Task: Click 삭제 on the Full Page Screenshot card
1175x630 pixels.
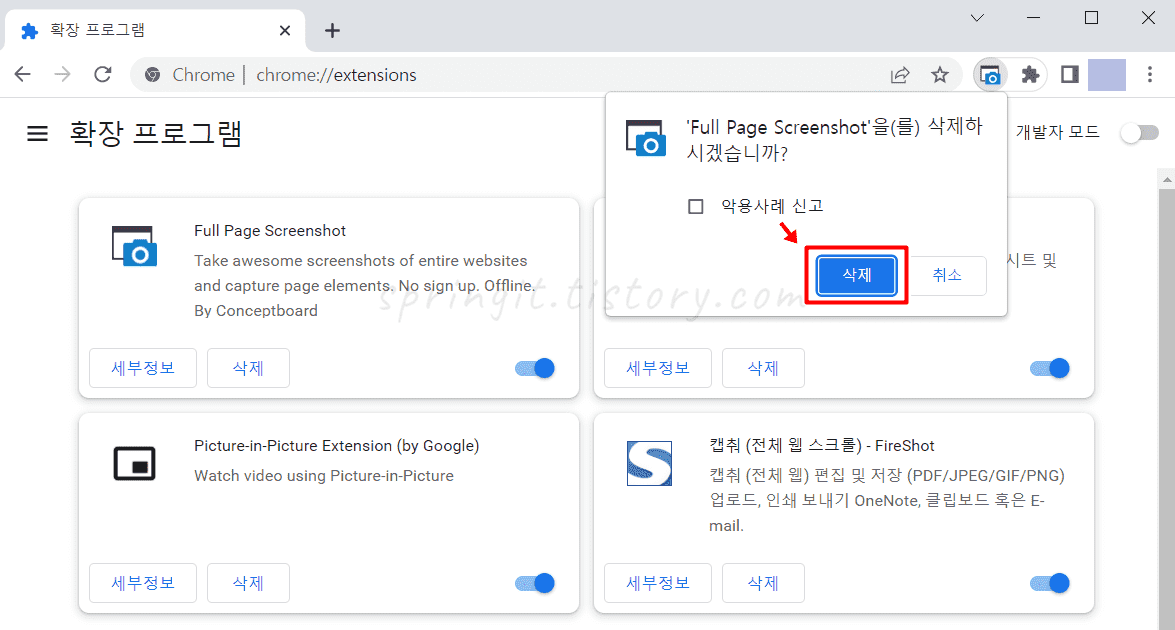Action: 248,368
